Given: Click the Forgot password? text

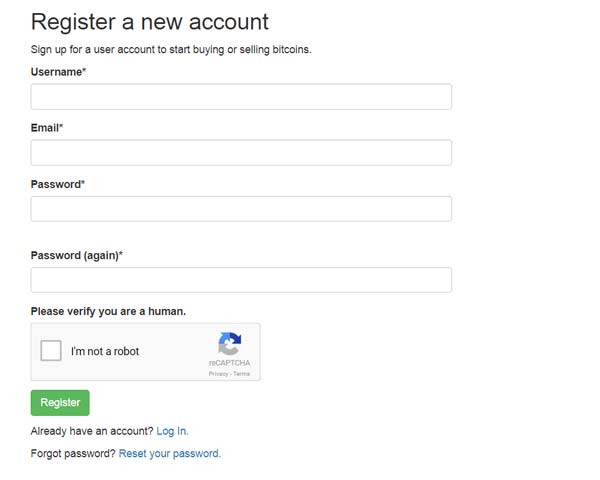Looking at the screenshot, I should pyautogui.click(x=73, y=454).
